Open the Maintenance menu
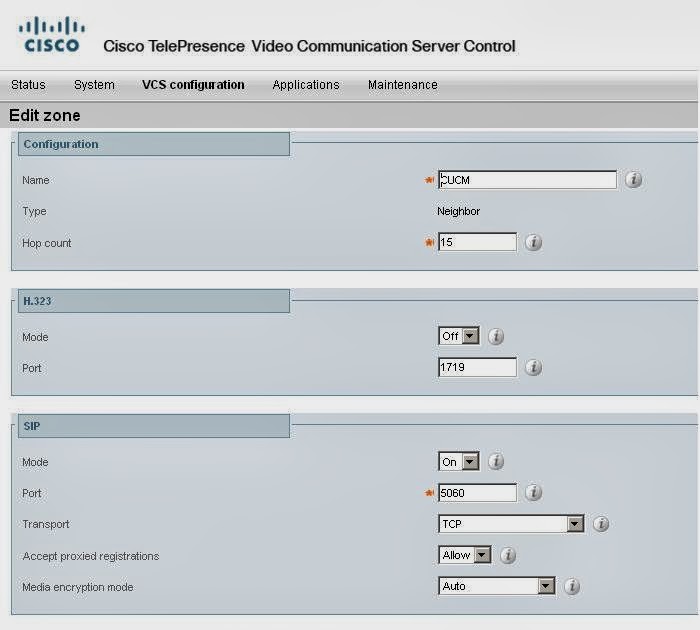The image size is (700, 630). click(x=403, y=85)
